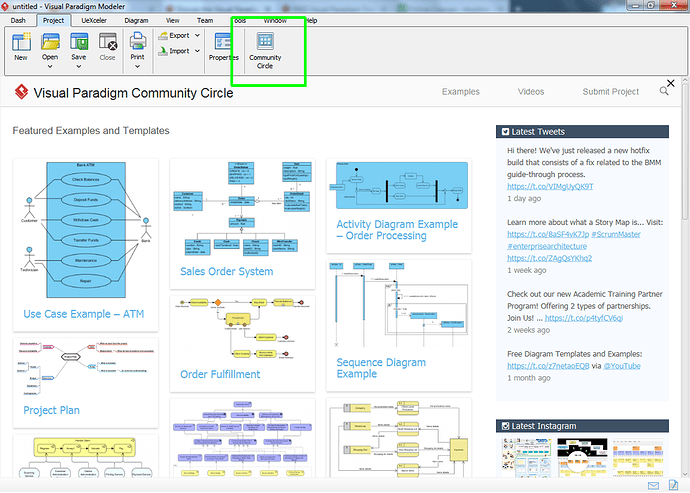This screenshot has width=690, height=493.
Task: Expand the Save button dropdown arrow
Action: [x=79, y=66]
